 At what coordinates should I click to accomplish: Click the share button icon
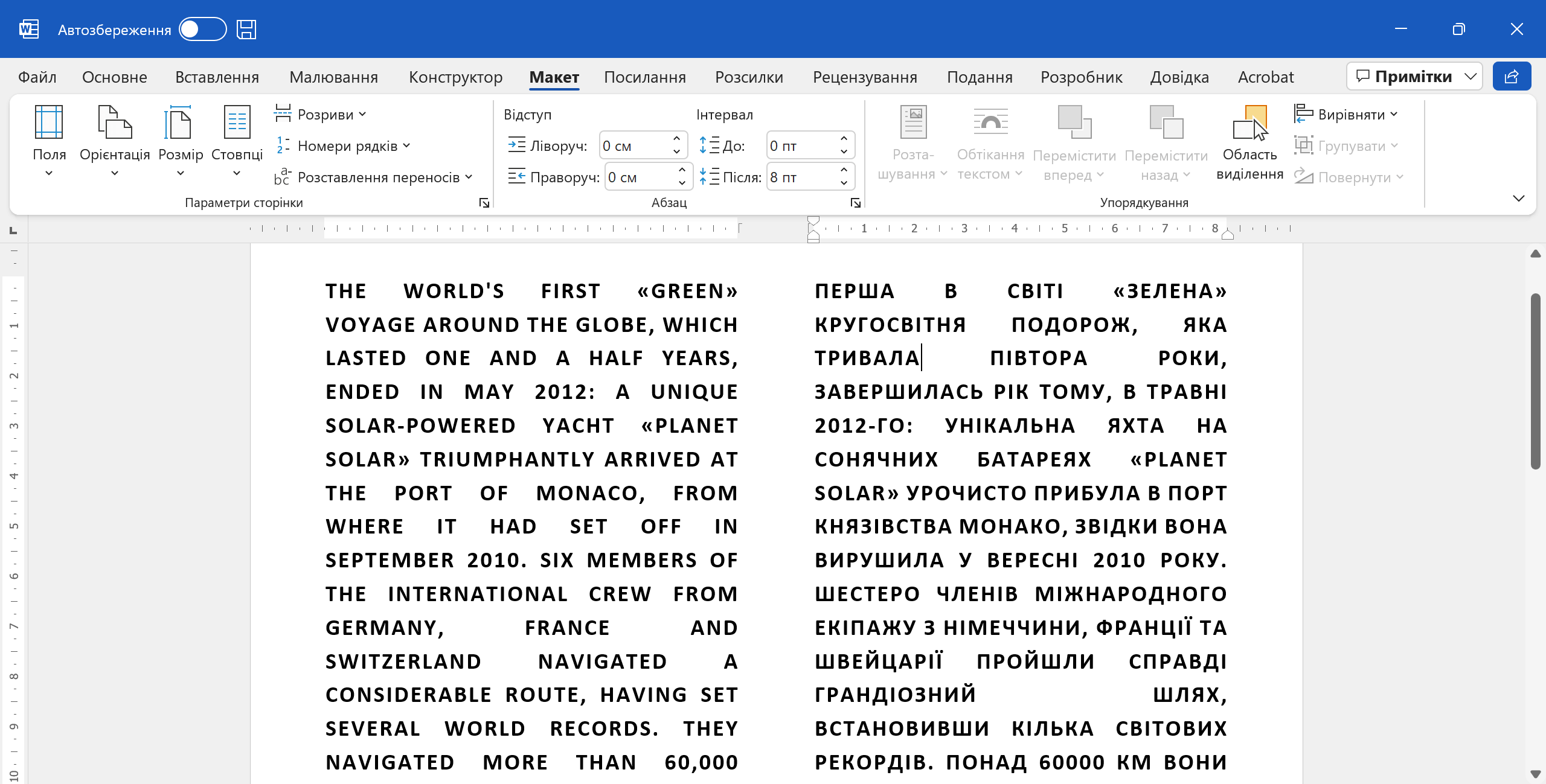tap(1511, 77)
